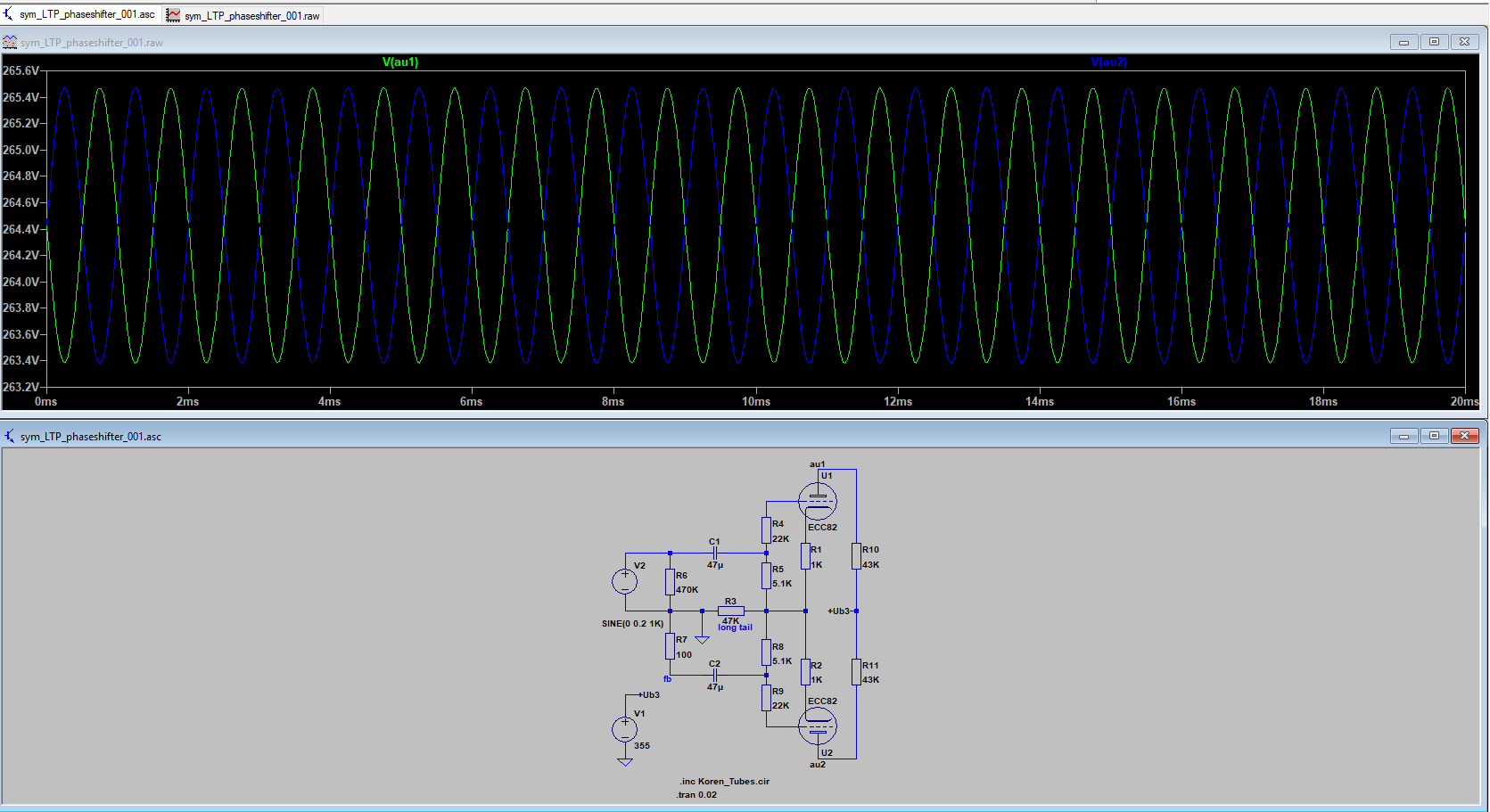The width and height of the screenshot is (1490, 812).
Task: Click the au2 net label below U2
Action: (817, 765)
